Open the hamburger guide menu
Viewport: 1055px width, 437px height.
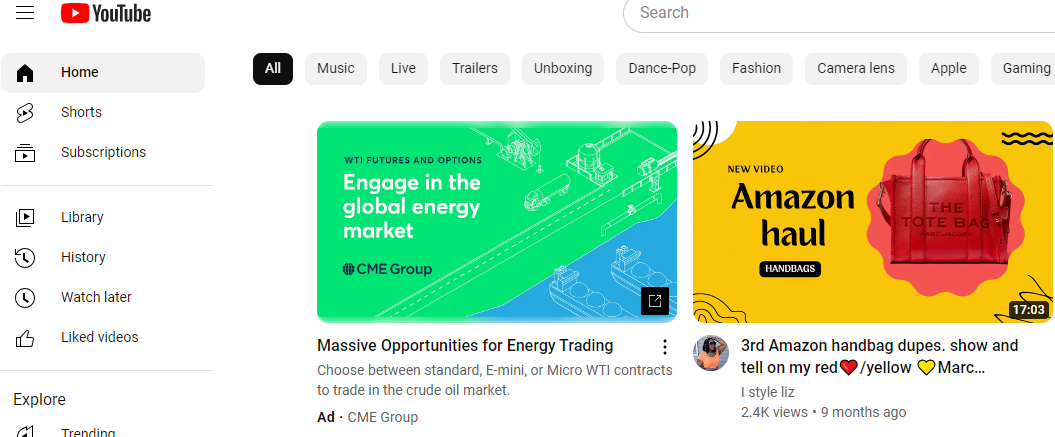[25, 13]
